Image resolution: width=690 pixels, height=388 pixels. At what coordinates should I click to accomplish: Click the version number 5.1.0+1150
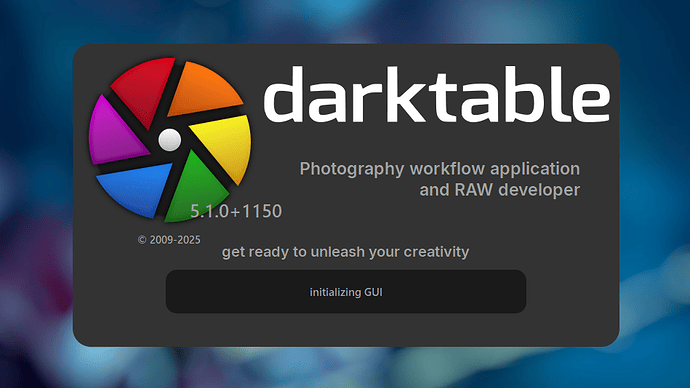coord(236,211)
